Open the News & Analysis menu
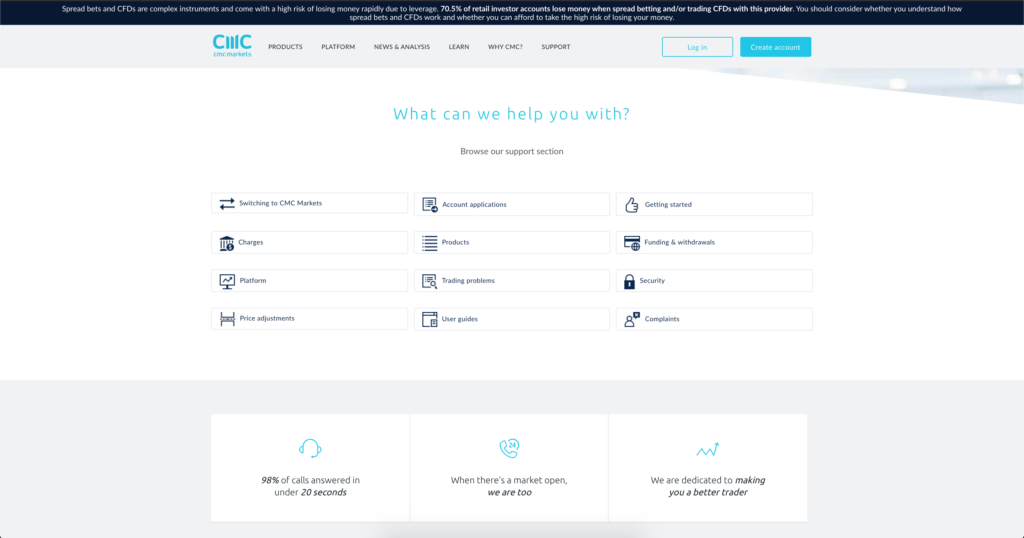This screenshot has width=1024, height=538. click(401, 47)
